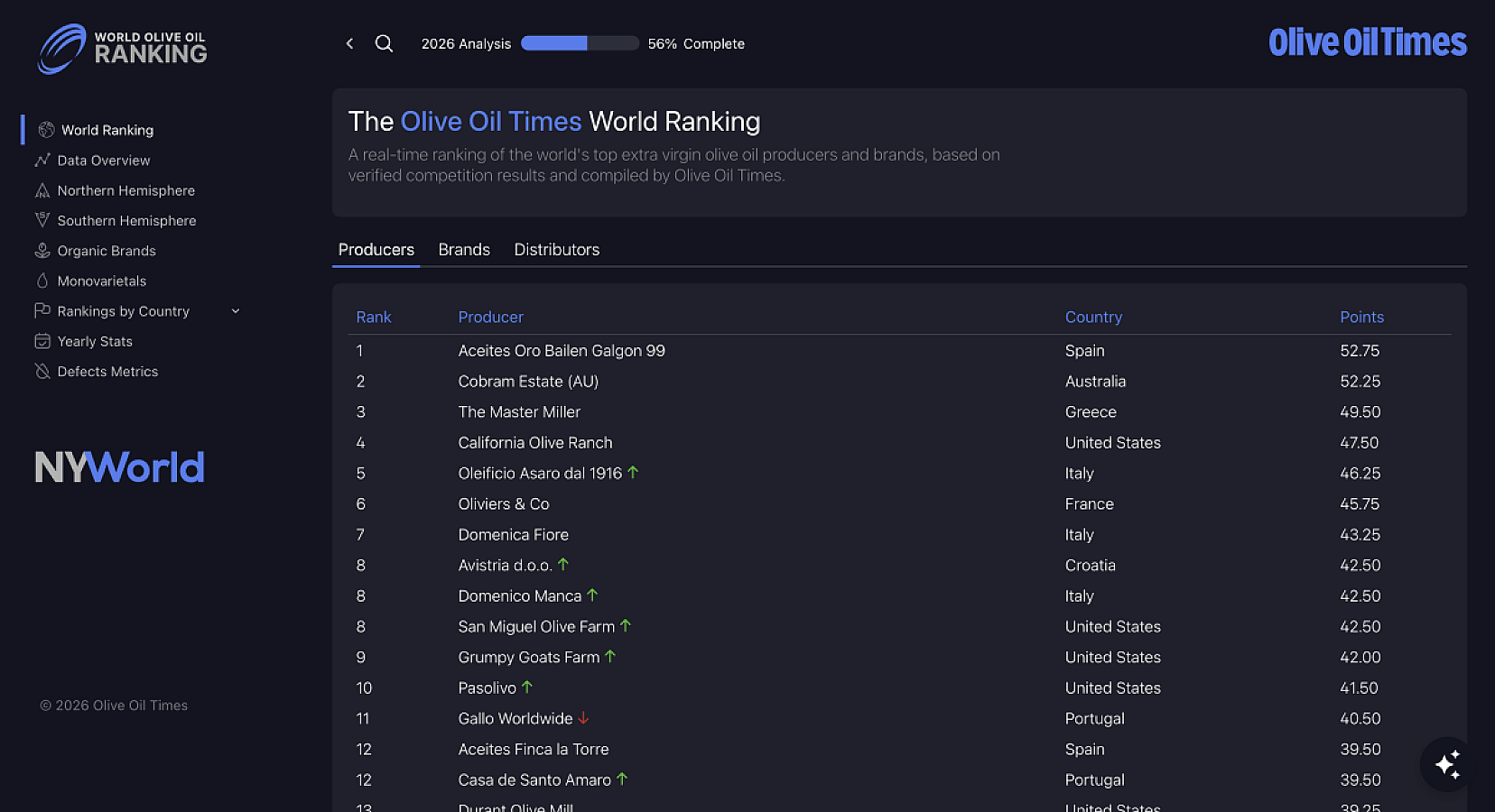Screen dimensions: 1495x812
Task: Click the World Ranking globe icon
Action: pyautogui.click(x=46, y=130)
